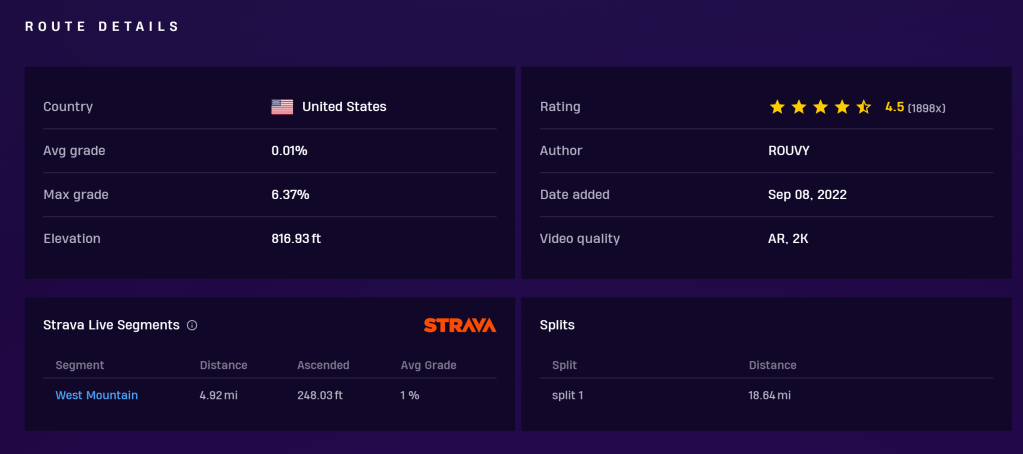Click the Strava Live Segments info icon

[x=192, y=325]
